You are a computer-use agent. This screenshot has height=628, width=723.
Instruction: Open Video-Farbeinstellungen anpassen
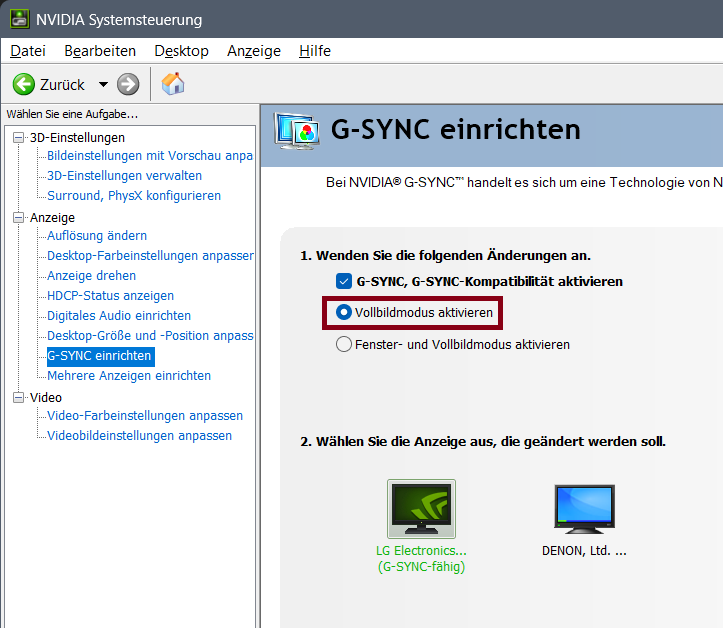click(145, 415)
